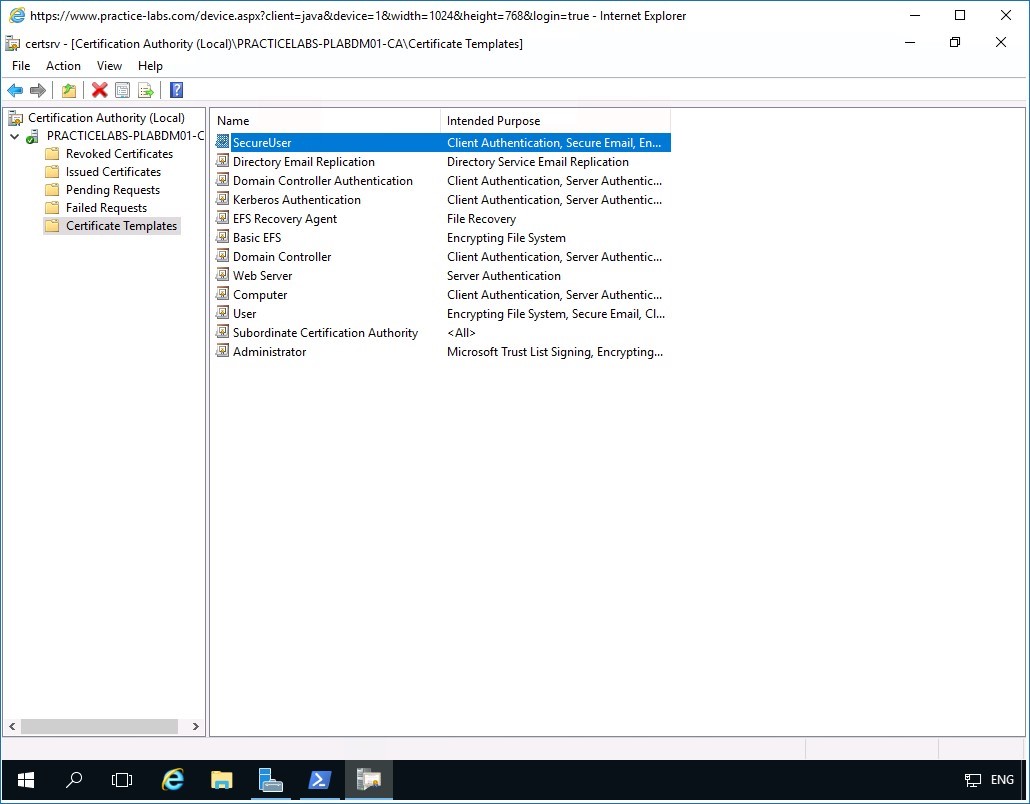This screenshot has width=1030, height=804.
Task: Collapse the PRACTICELABS-PLABDM01-CA tree node
Action: 14,137
